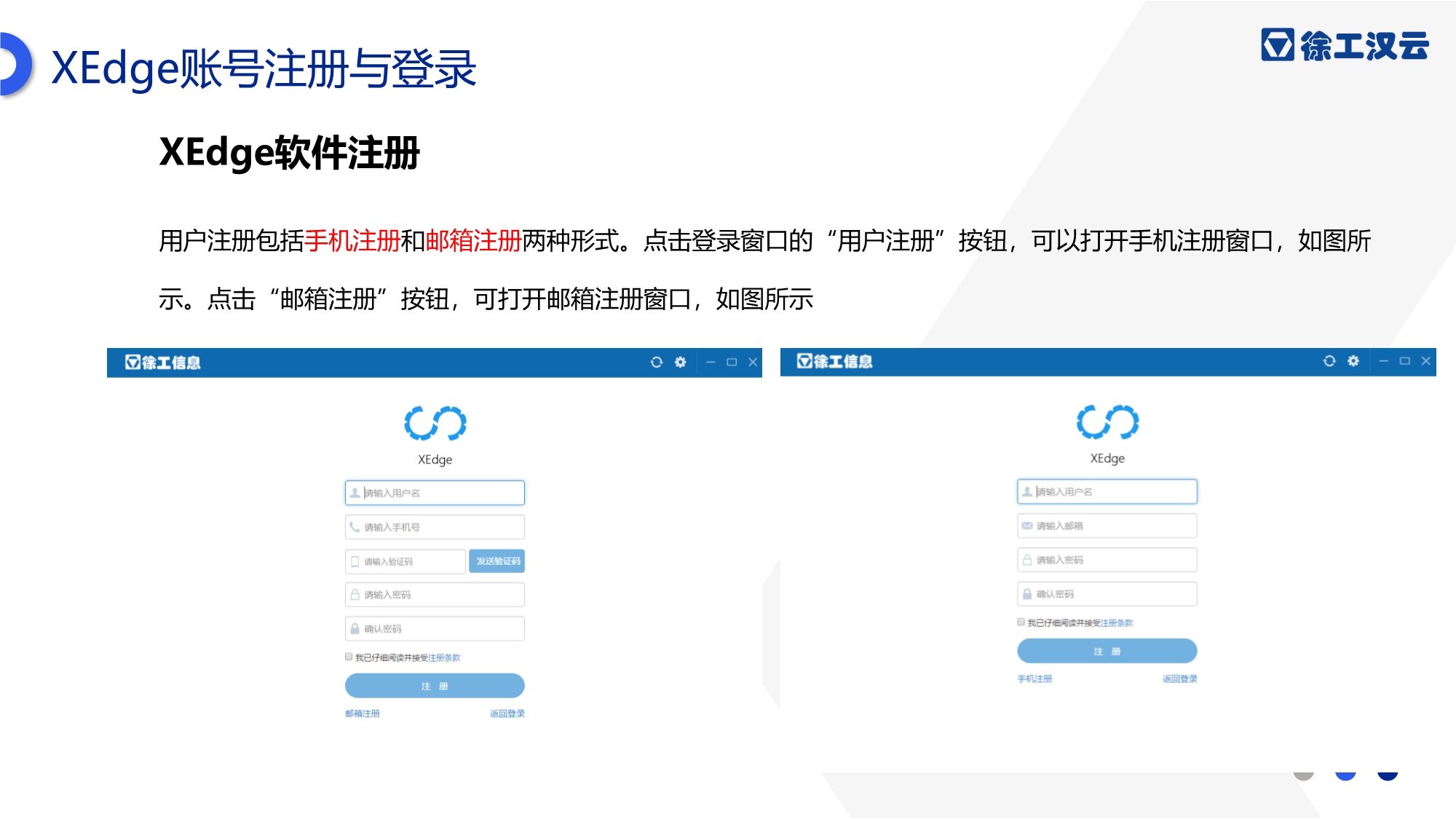Image resolution: width=1456 pixels, height=819 pixels.
Task: Click slide title XEdge账号注册与登录
Action: pyautogui.click(x=264, y=68)
